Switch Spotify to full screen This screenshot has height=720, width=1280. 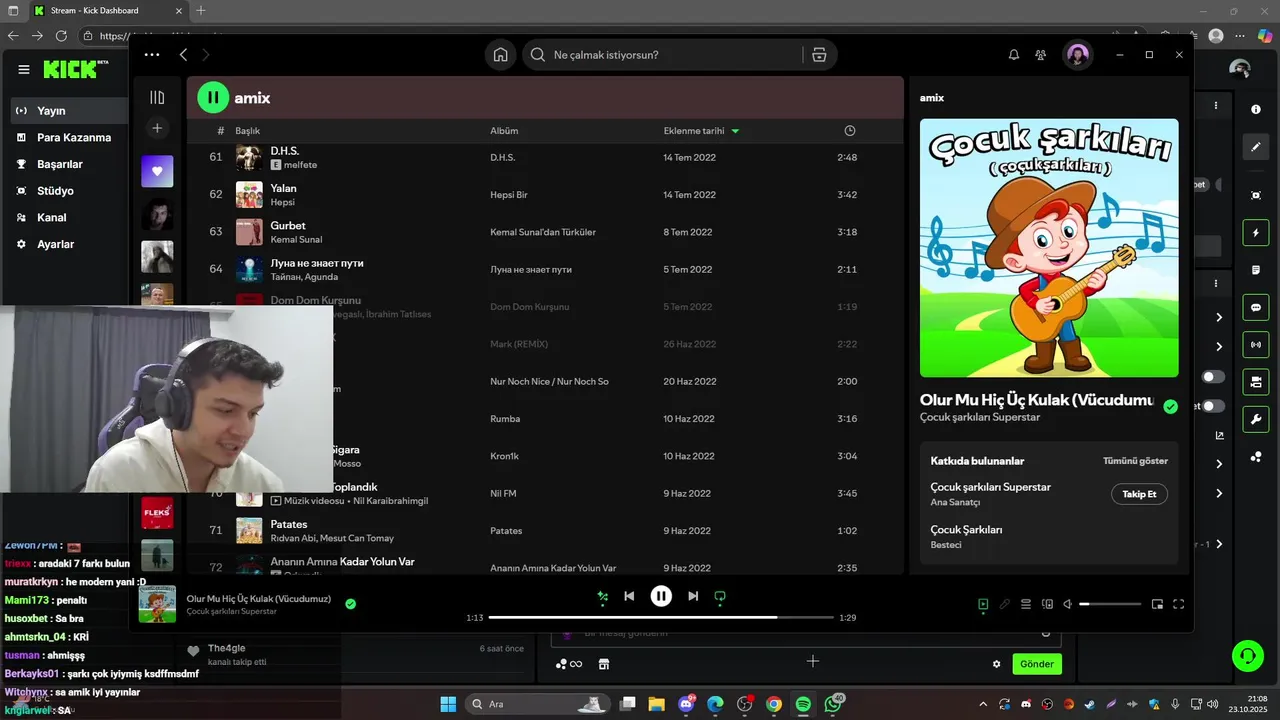click(x=1178, y=604)
